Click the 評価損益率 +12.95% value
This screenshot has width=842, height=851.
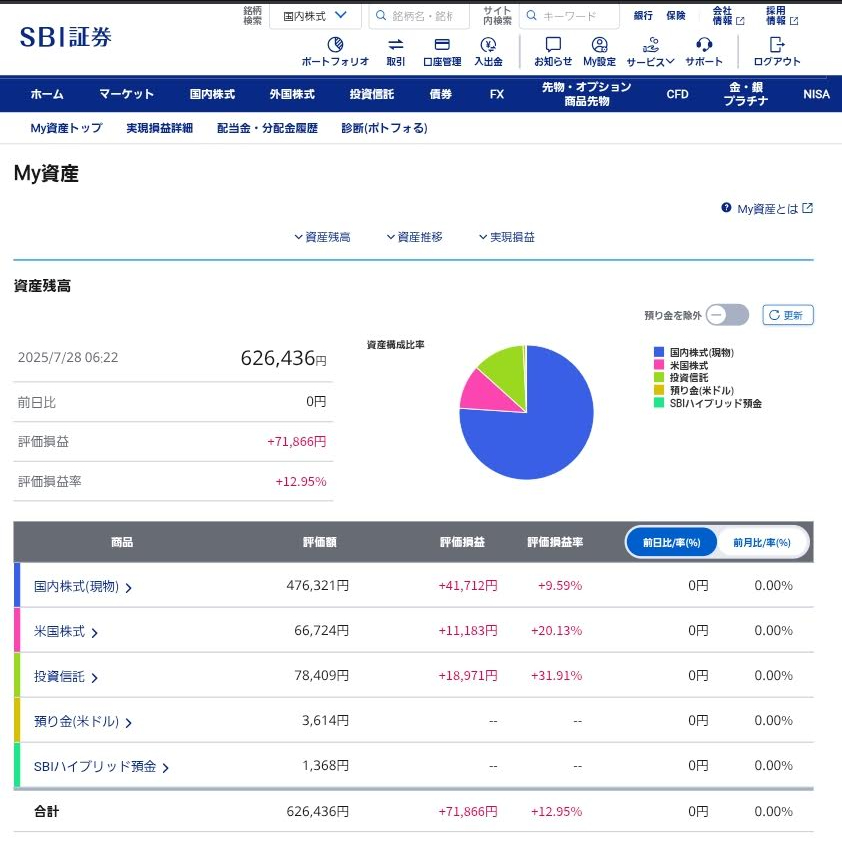click(301, 481)
